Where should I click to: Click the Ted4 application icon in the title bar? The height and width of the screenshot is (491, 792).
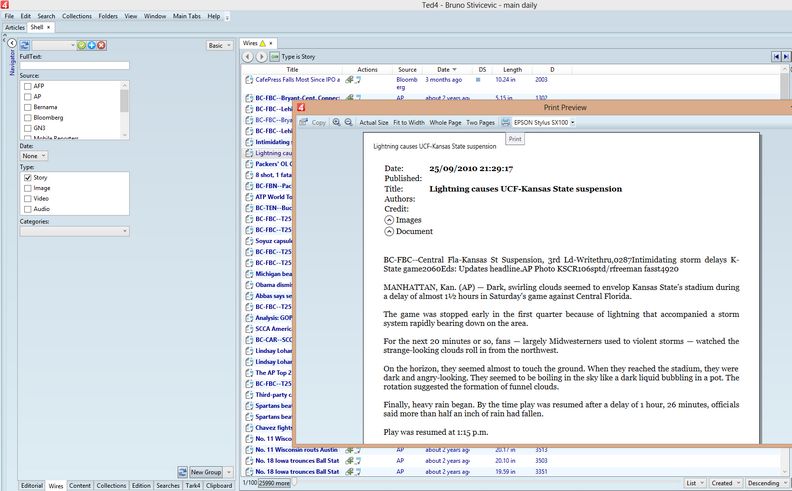tap(5, 5)
